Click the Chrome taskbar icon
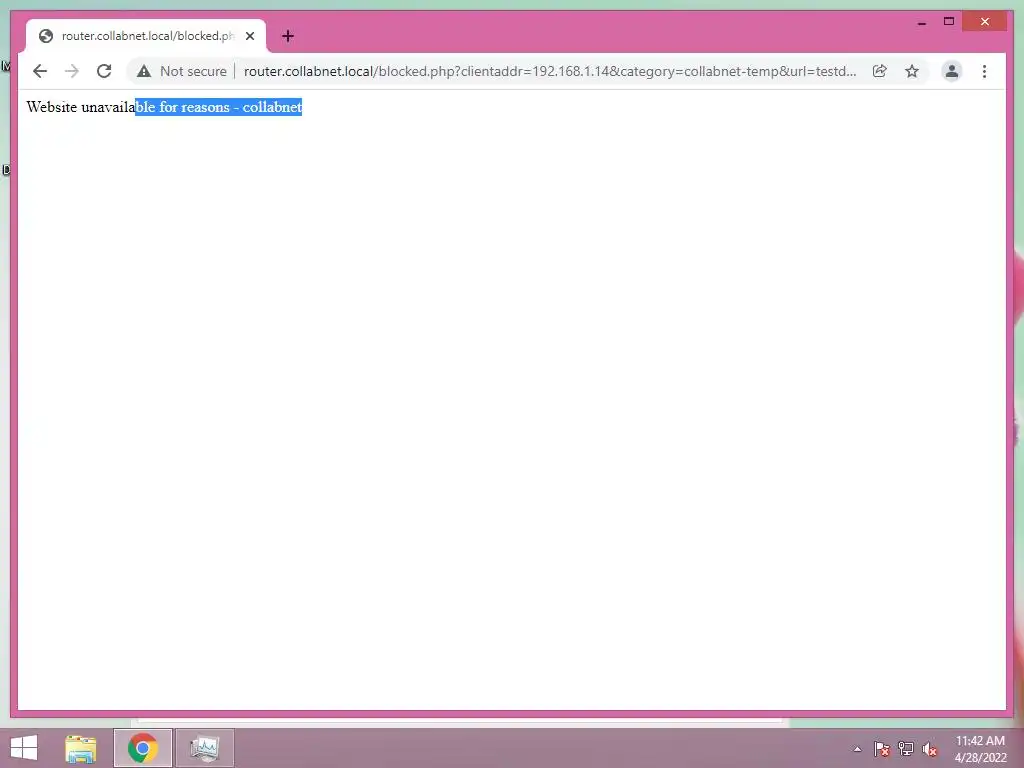The image size is (1024, 768). coord(143,748)
